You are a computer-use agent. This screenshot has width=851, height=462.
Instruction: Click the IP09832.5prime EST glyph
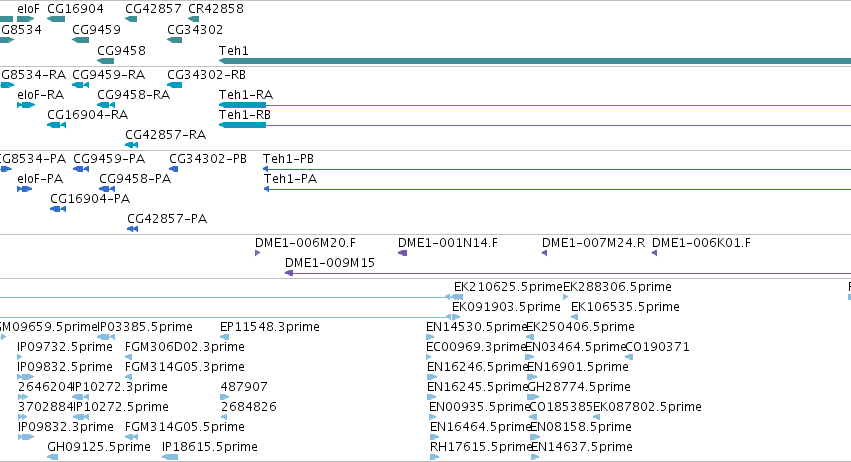coord(26,377)
